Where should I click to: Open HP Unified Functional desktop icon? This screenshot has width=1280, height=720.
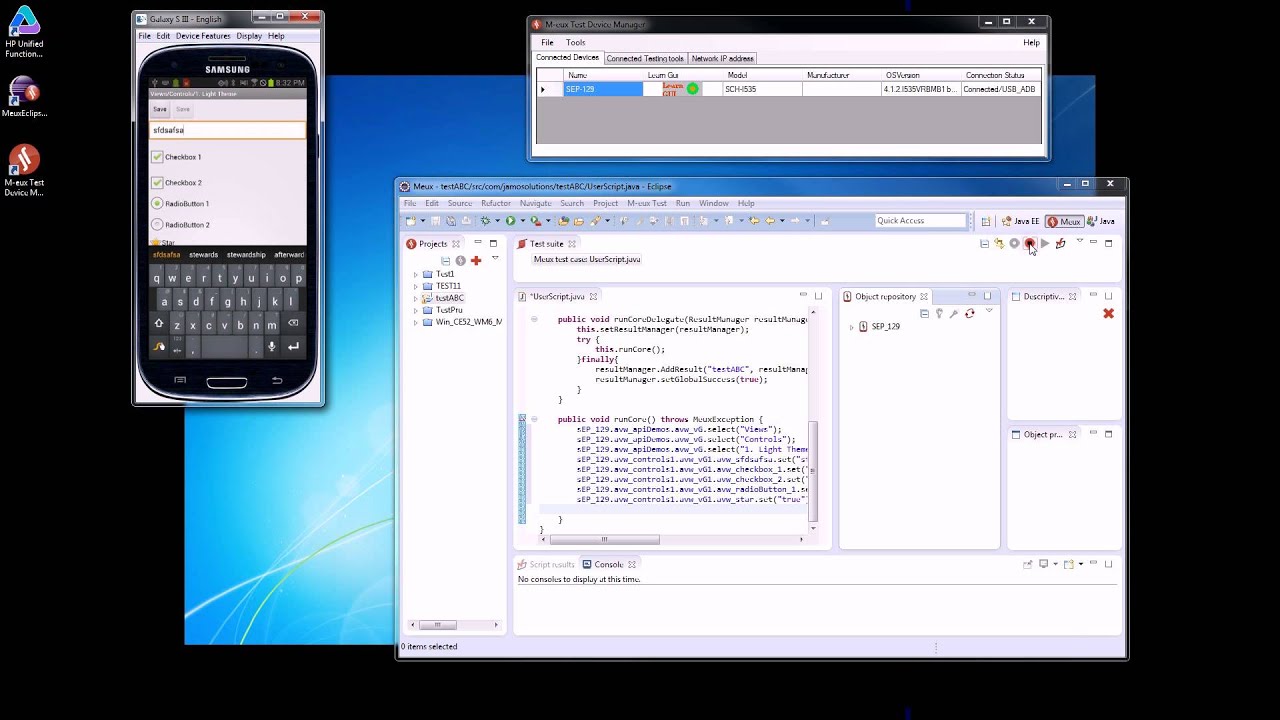pyautogui.click(x=24, y=32)
